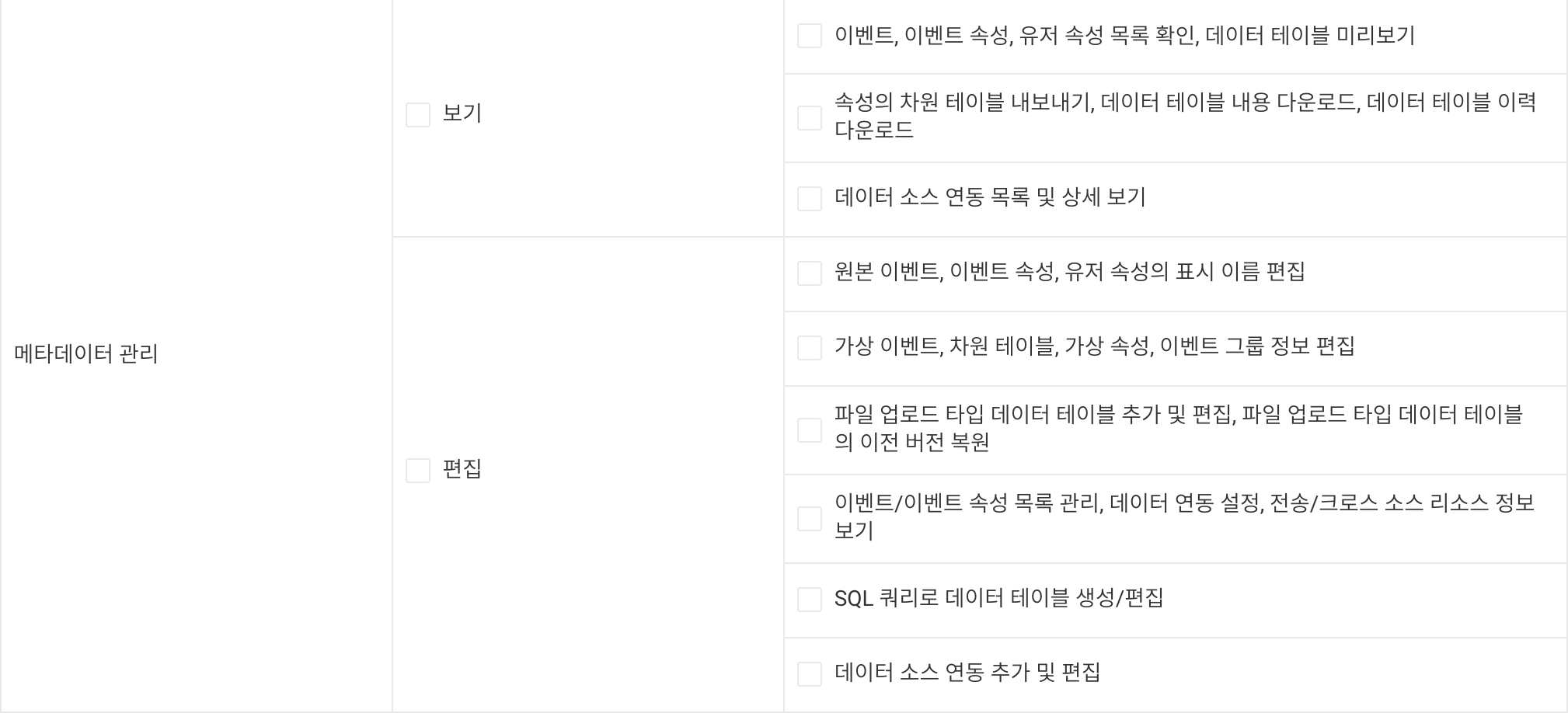The width and height of the screenshot is (1568, 713).
Task: Tick checkbox for 원본 이벤트 표시 이름 편집
Action: 810,273
